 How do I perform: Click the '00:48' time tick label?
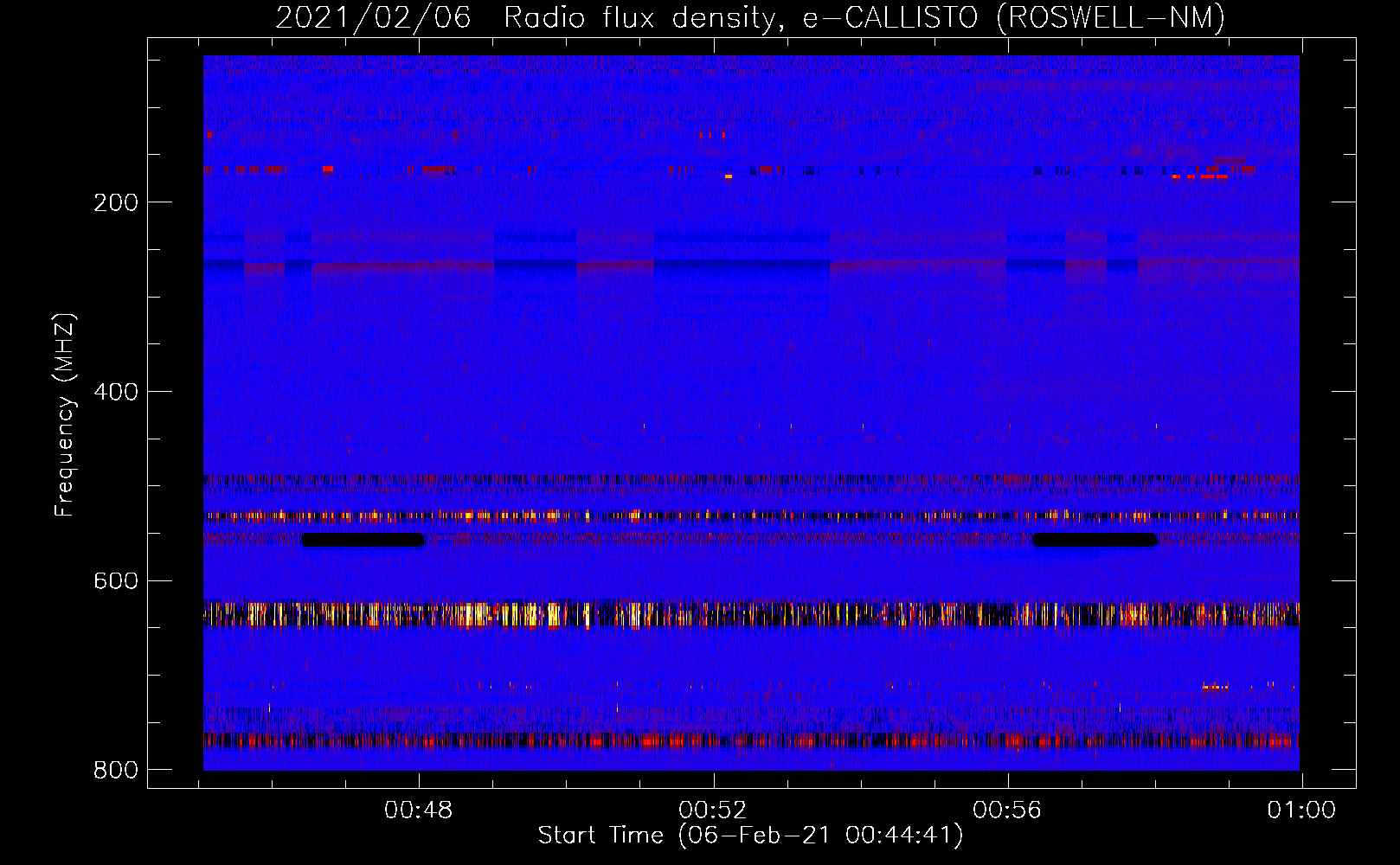pyautogui.click(x=419, y=811)
